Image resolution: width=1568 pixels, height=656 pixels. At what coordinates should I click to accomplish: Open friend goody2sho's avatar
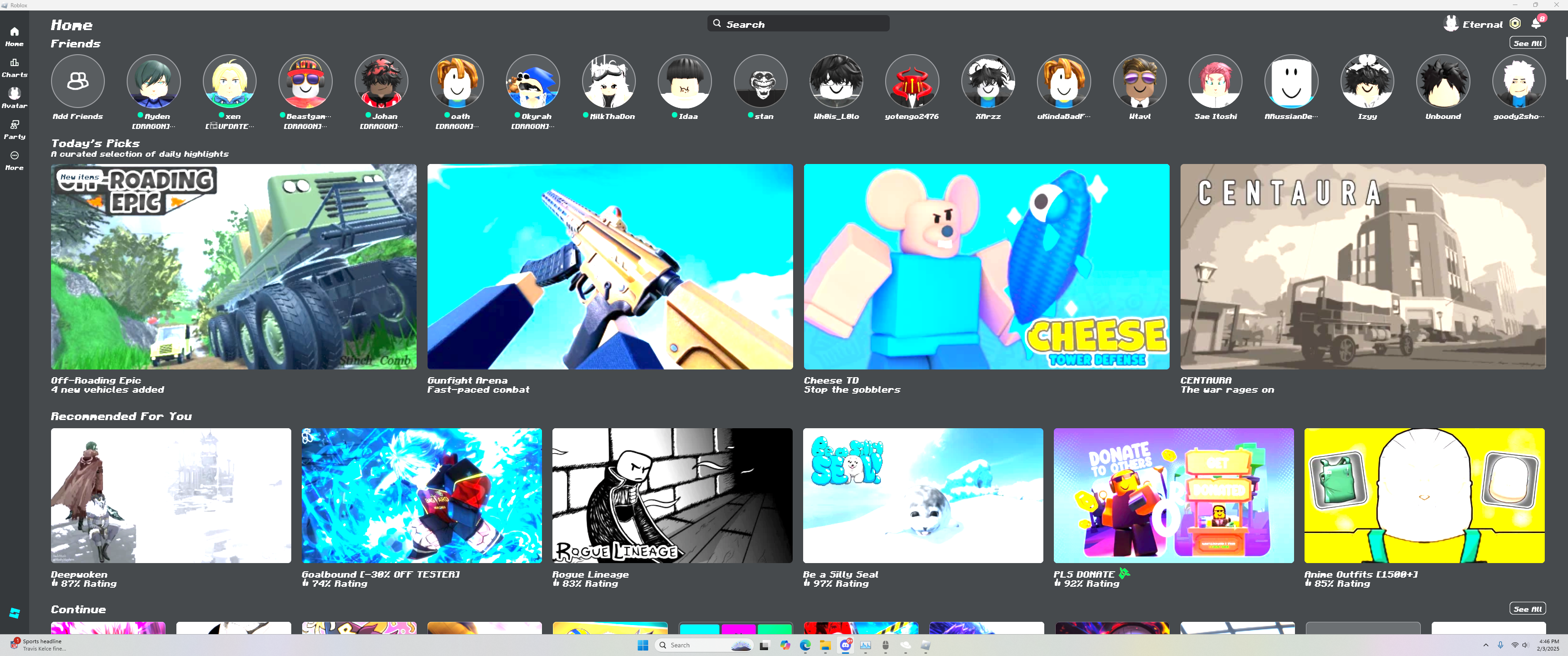pos(1519,81)
